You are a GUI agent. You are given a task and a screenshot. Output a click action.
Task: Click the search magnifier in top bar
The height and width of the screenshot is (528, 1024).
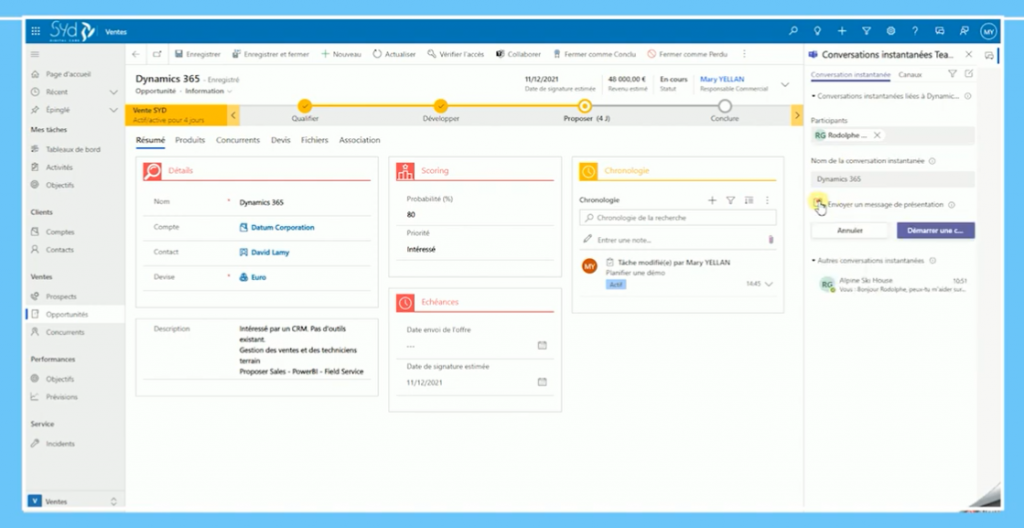tap(793, 31)
